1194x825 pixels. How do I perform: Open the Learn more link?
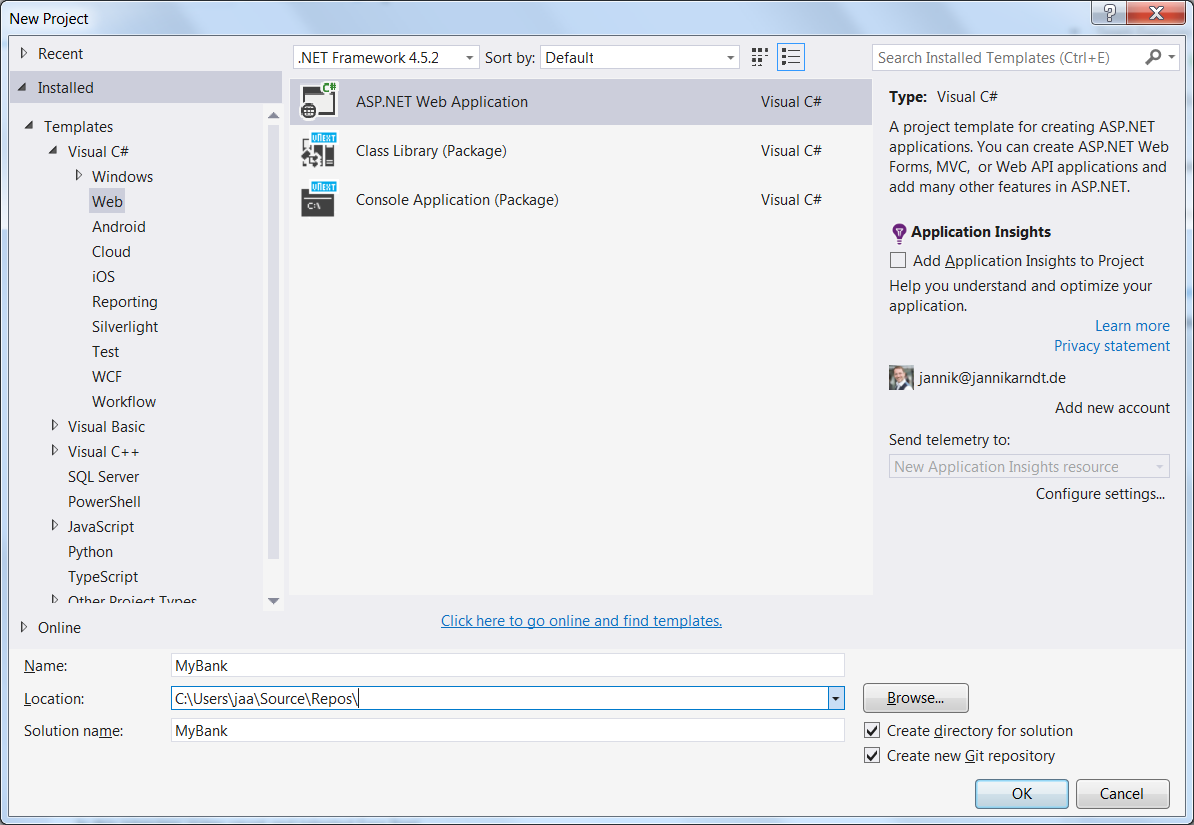tap(1132, 325)
